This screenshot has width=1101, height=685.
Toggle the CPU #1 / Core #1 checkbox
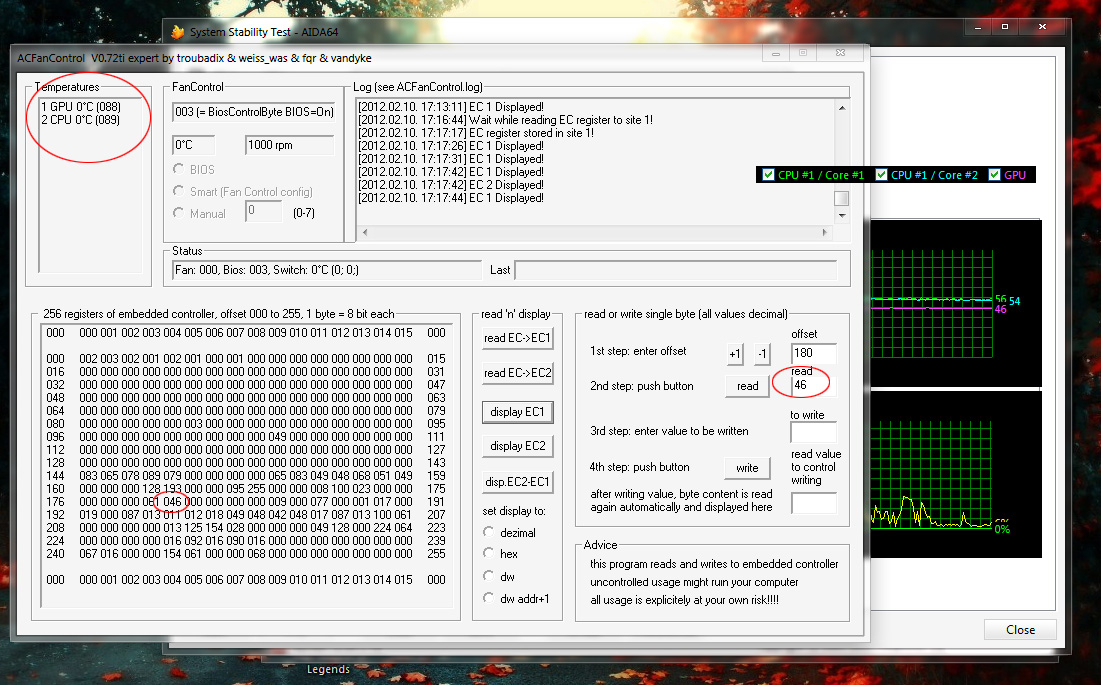tap(768, 175)
